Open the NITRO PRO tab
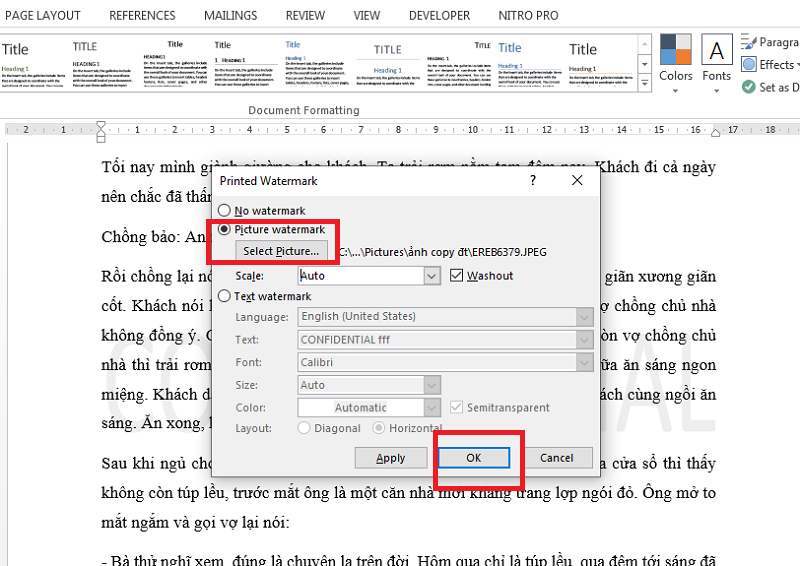The image size is (800, 566). pos(528,16)
